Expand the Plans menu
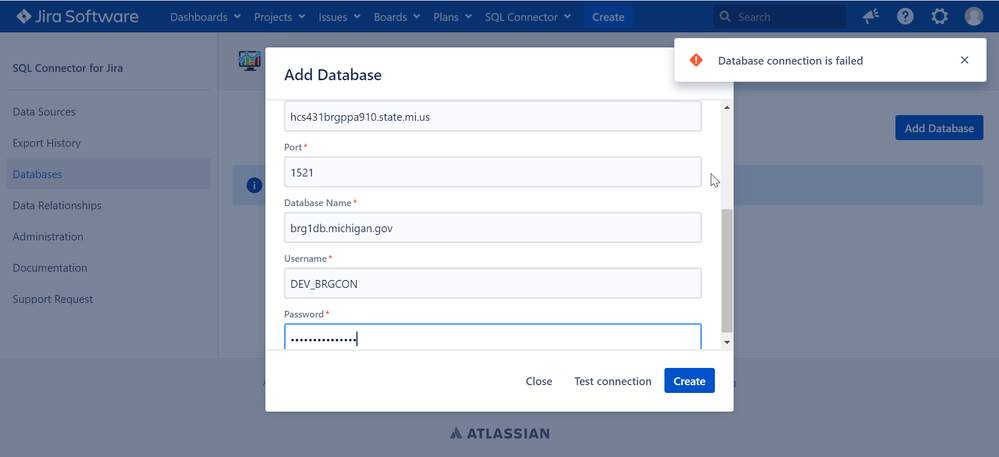 click(x=452, y=17)
